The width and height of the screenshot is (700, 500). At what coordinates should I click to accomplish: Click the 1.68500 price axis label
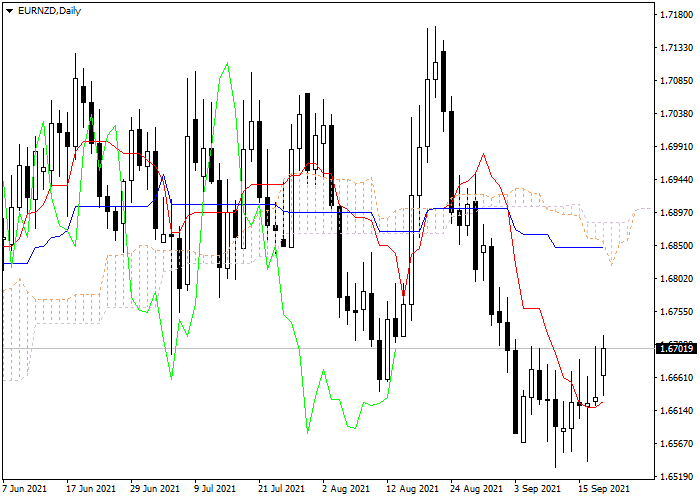point(676,246)
